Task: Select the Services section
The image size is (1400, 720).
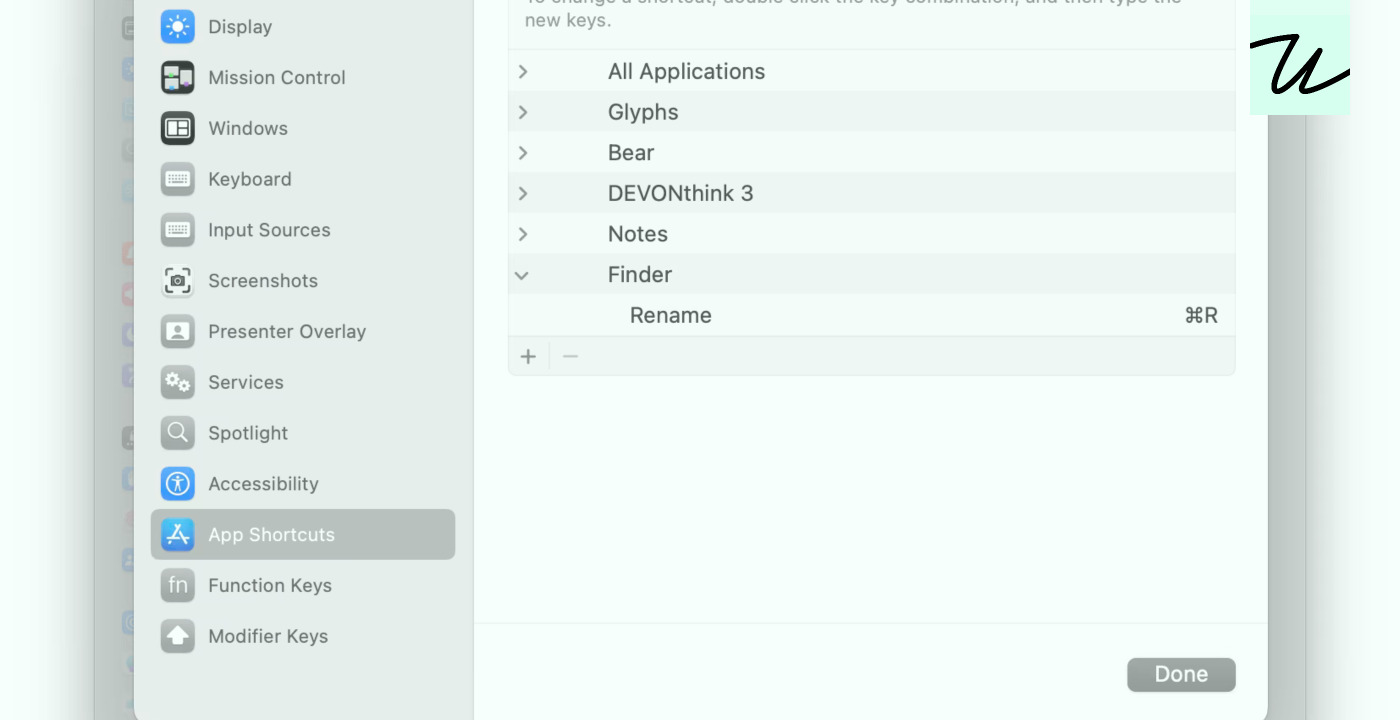Action: [x=303, y=382]
